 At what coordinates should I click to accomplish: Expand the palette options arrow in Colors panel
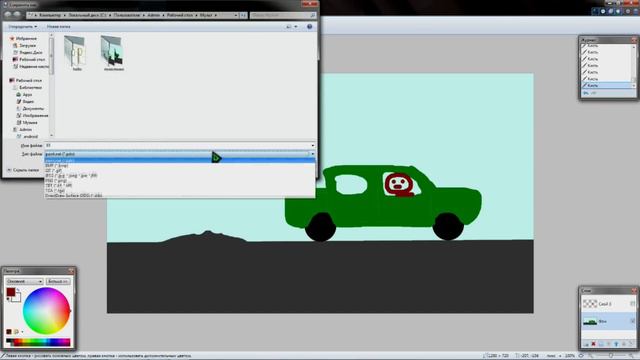[22, 331]
